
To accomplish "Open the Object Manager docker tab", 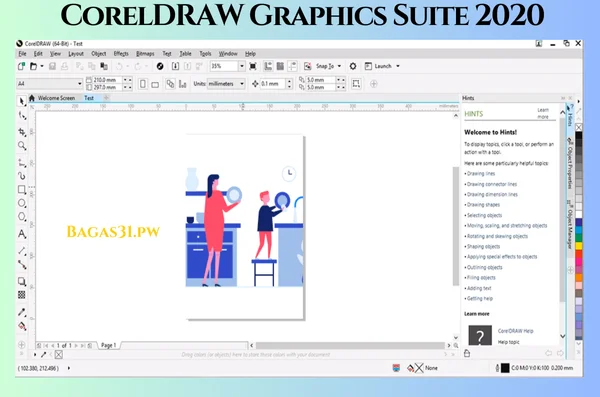I will tap(570, 224).
